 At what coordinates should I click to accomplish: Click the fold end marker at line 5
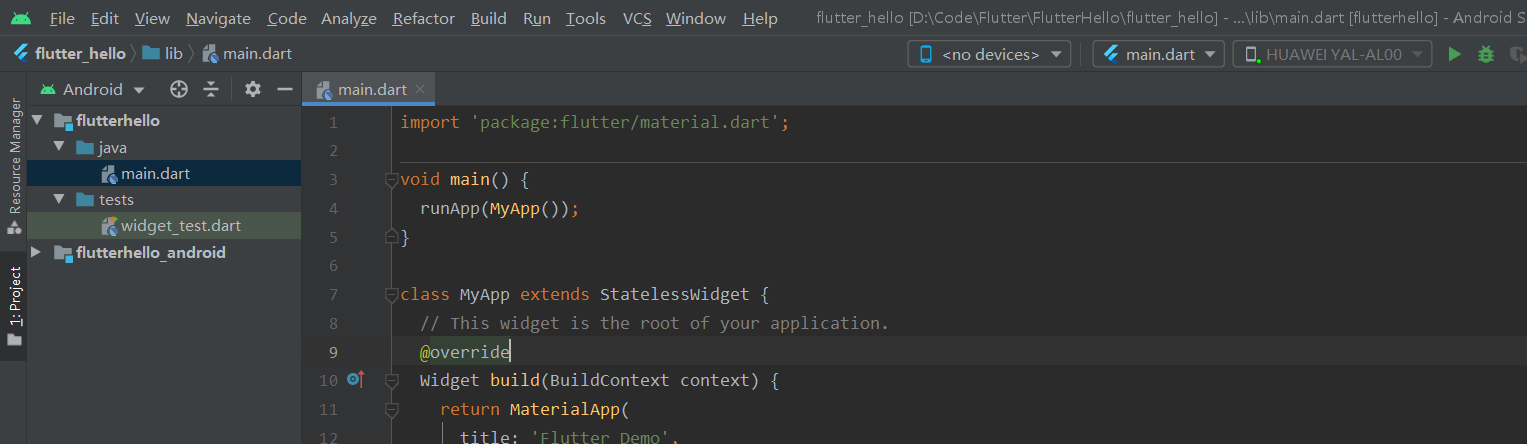[x=391, y=237]
